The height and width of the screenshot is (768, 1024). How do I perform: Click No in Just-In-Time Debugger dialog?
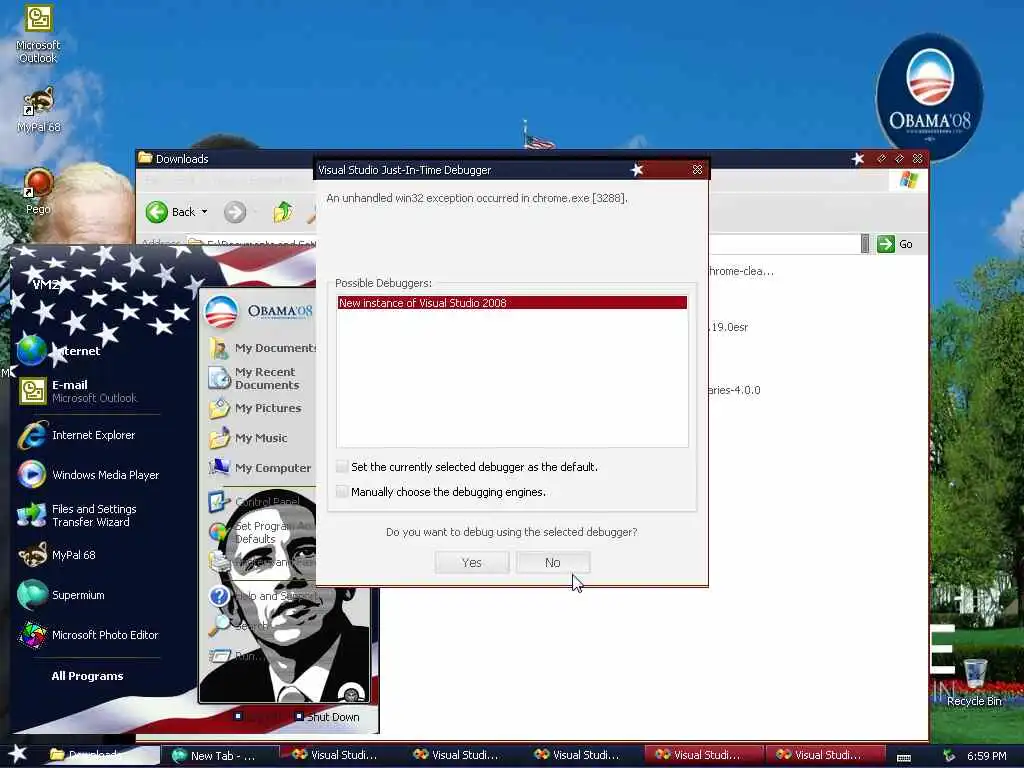click(552, 562)
